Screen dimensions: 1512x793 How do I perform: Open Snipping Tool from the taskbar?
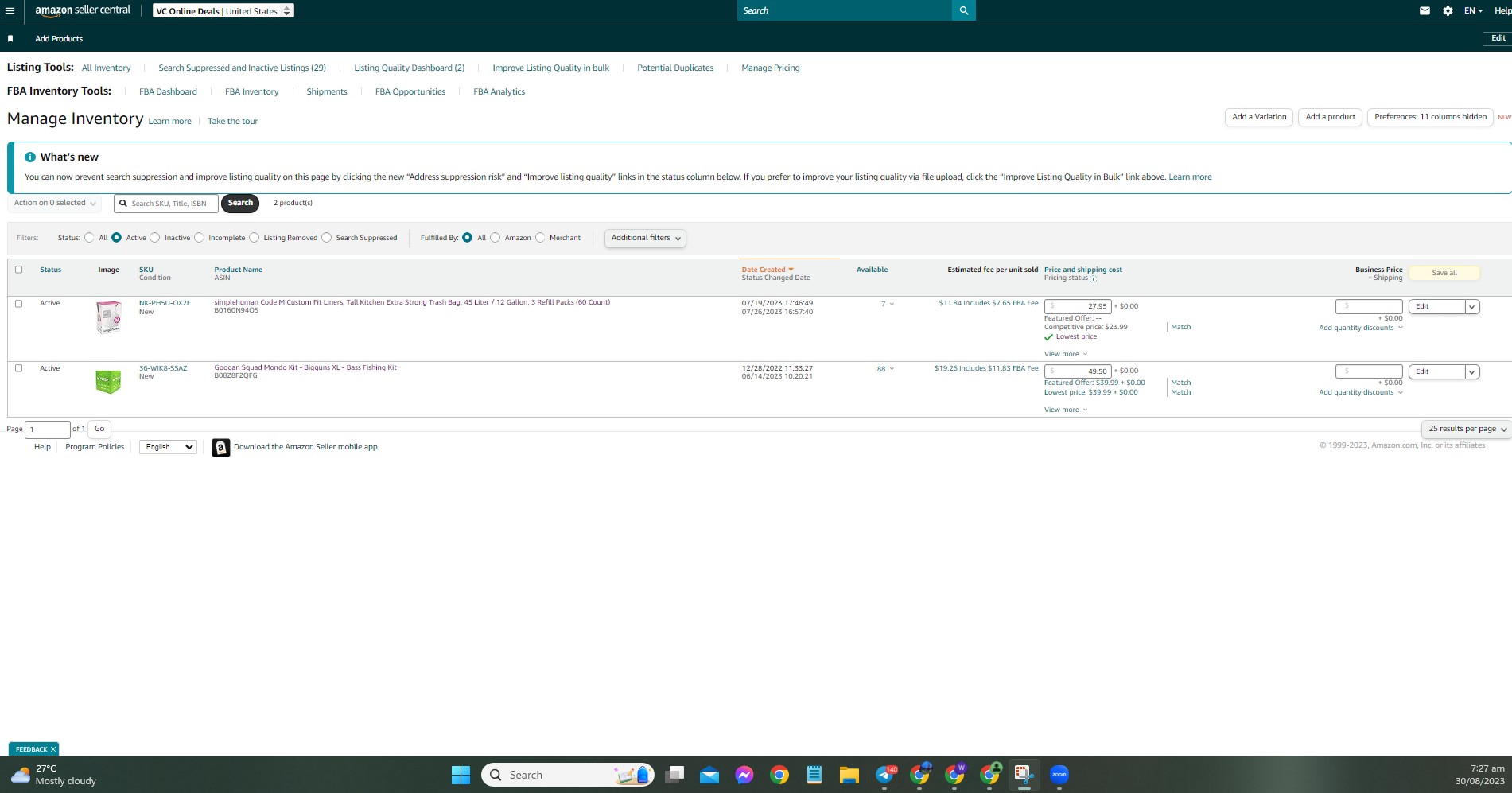1024,775
